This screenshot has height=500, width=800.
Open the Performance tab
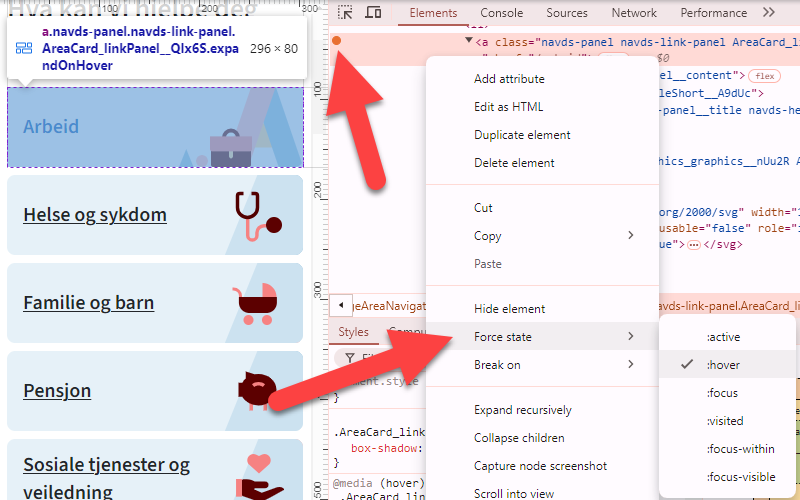click(713, 13)
